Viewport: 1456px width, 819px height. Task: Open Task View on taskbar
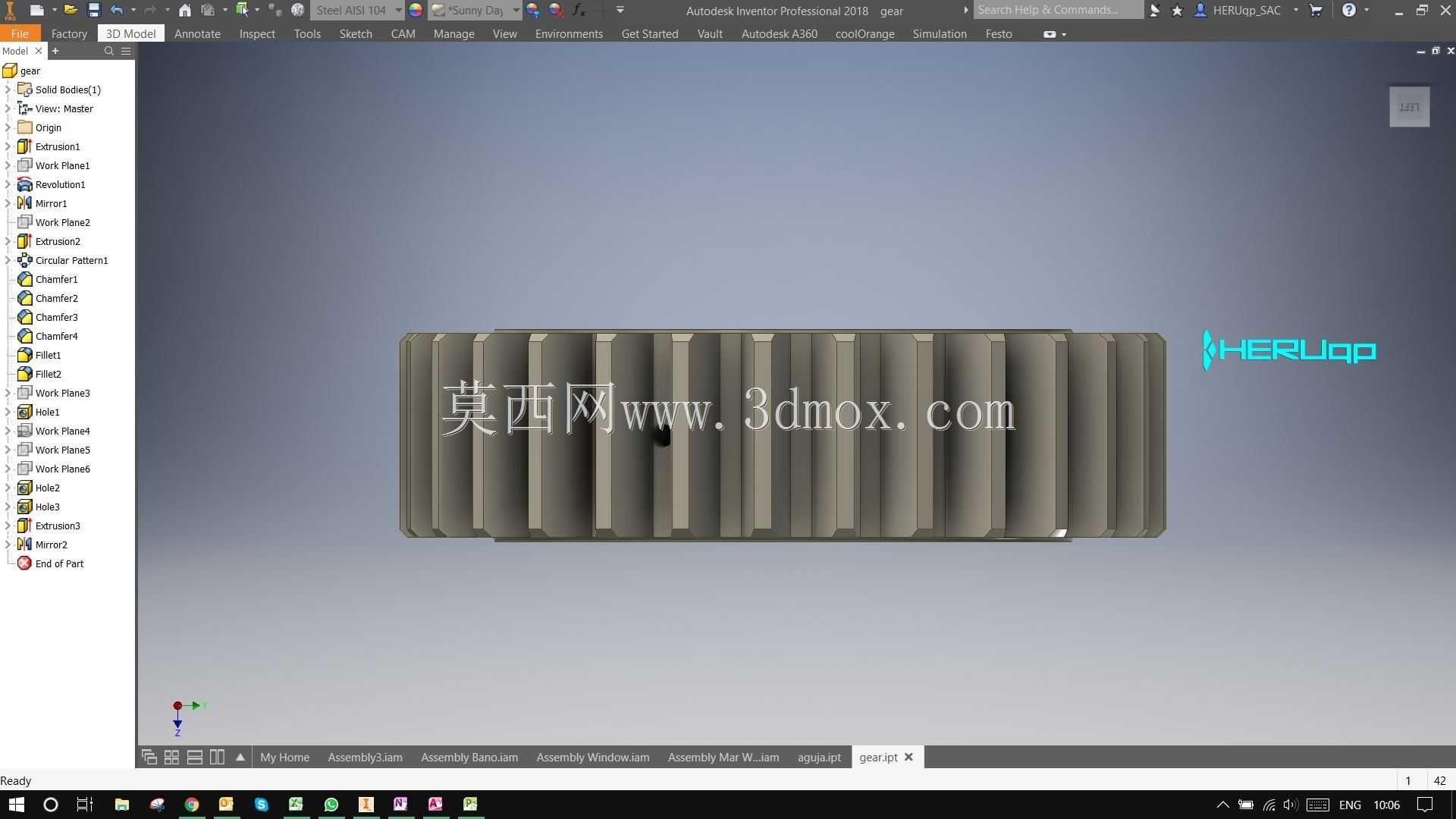[x=85, y=805]
